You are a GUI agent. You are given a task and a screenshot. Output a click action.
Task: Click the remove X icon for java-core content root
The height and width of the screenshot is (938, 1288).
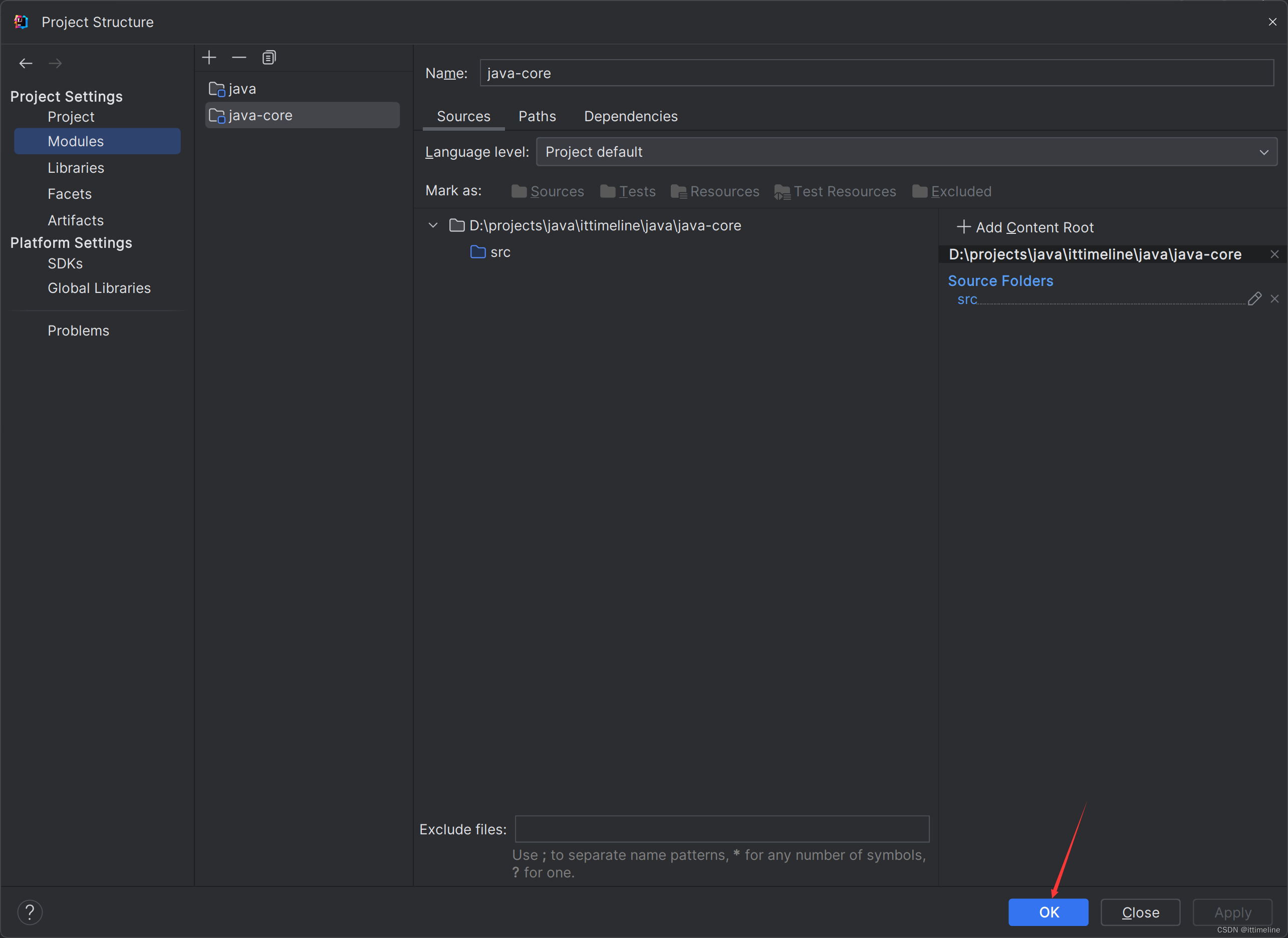[1275, 254]
